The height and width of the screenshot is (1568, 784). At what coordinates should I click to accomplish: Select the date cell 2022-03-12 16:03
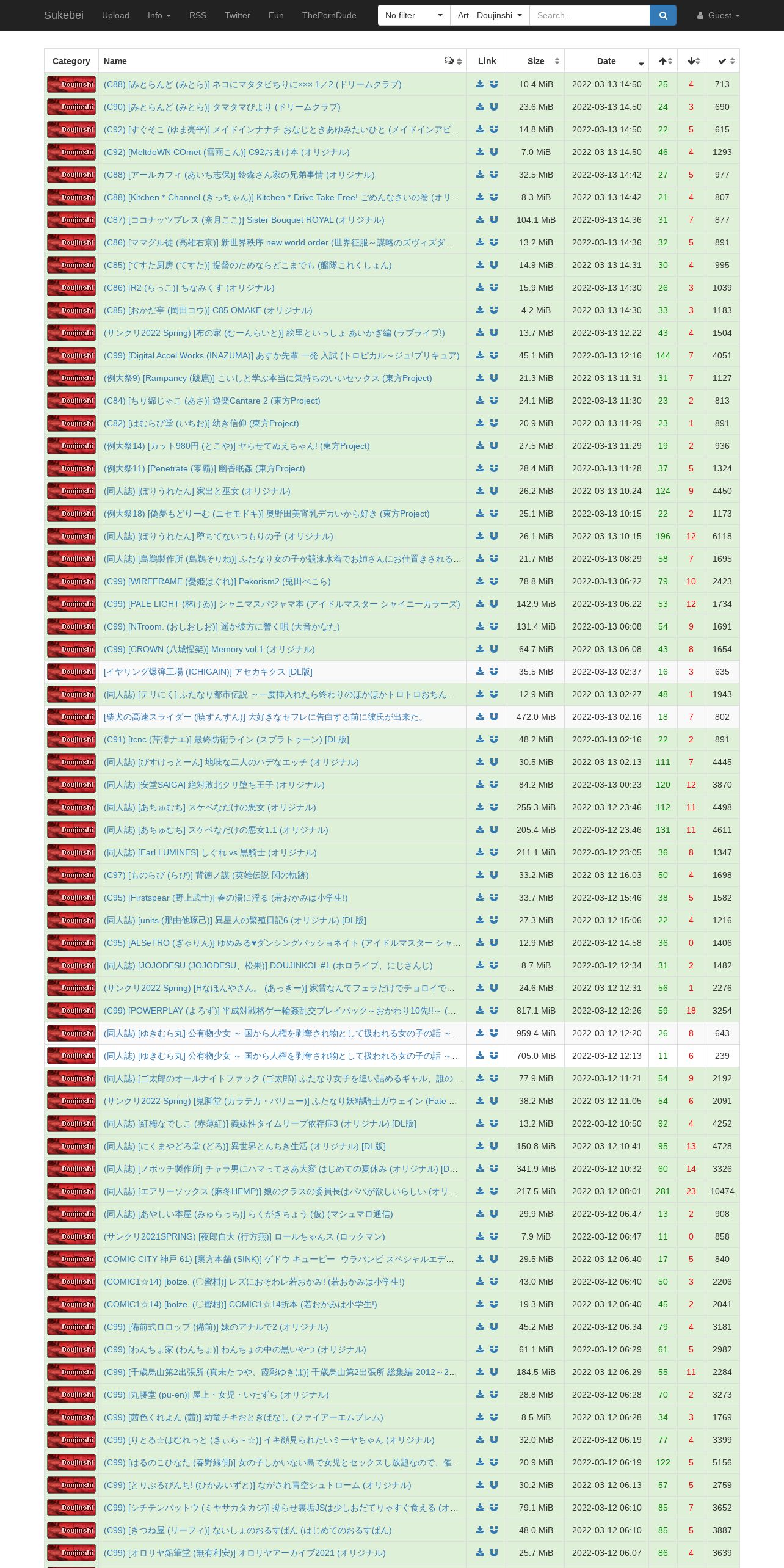click(x=607, y=875)
